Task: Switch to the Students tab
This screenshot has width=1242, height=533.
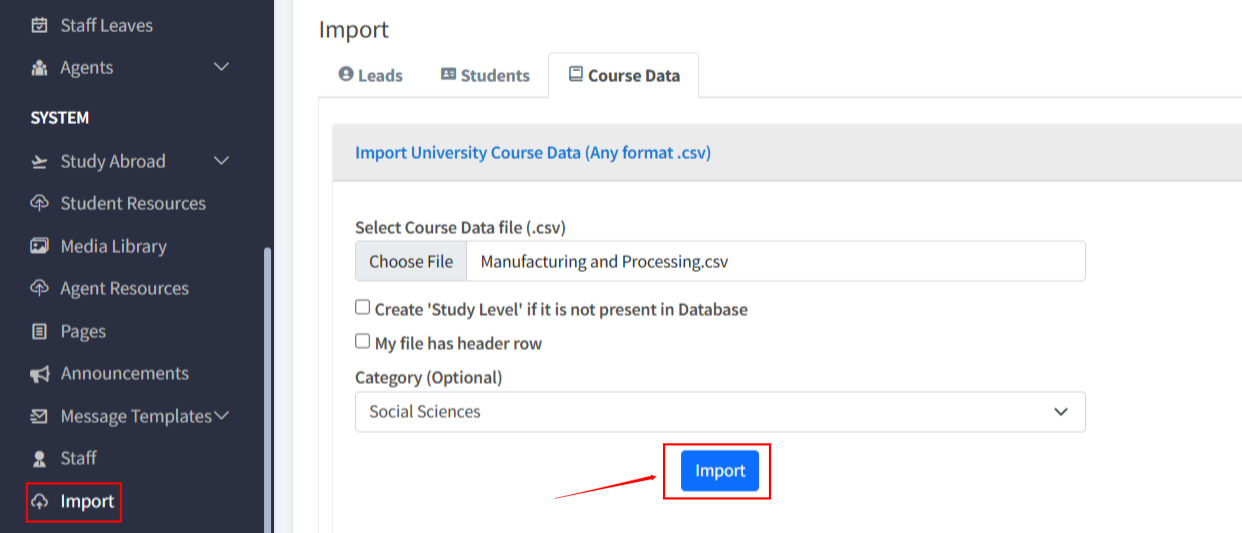Action: 485,76
